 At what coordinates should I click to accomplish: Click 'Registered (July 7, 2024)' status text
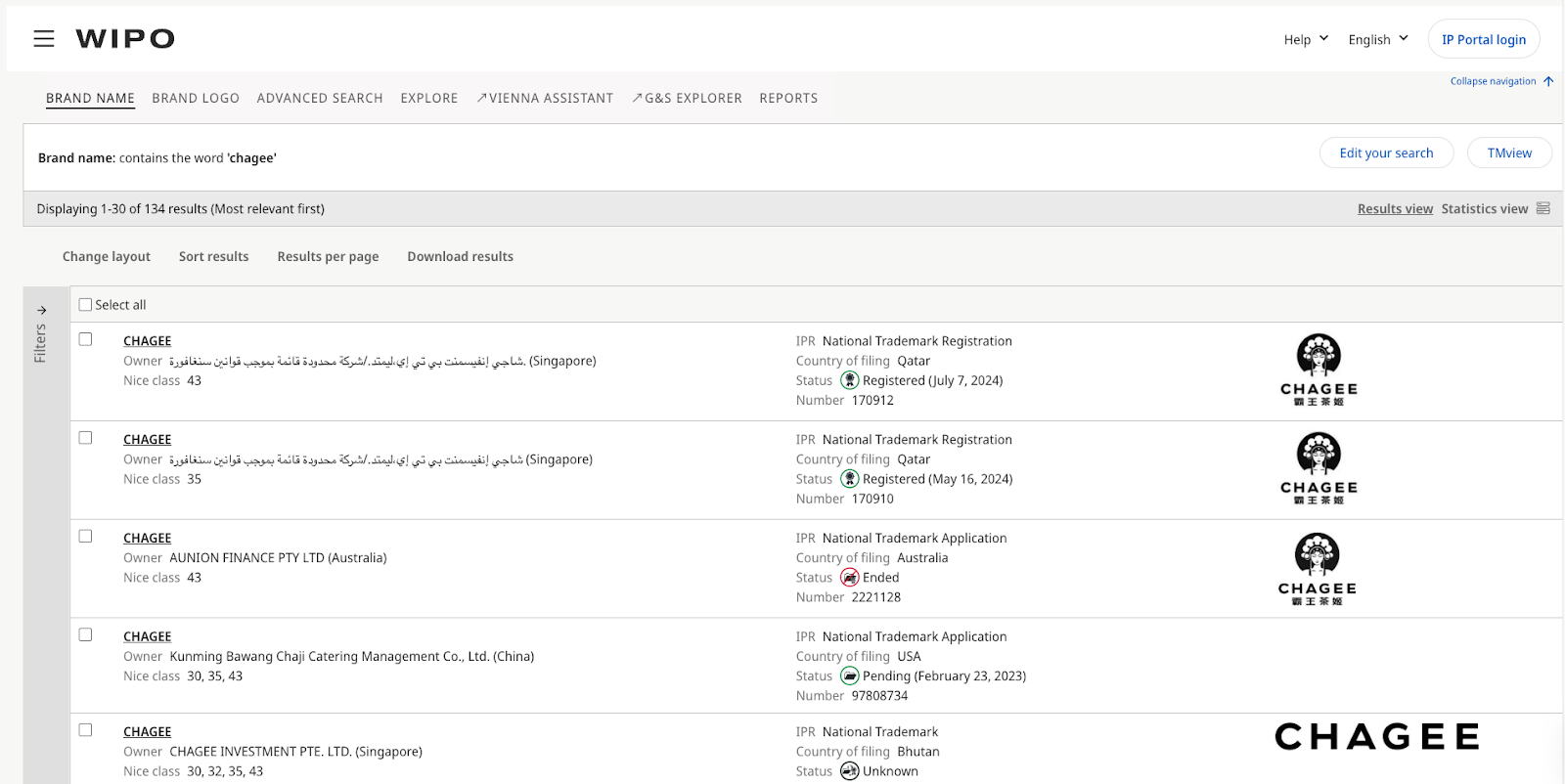(x=932, y=380)
